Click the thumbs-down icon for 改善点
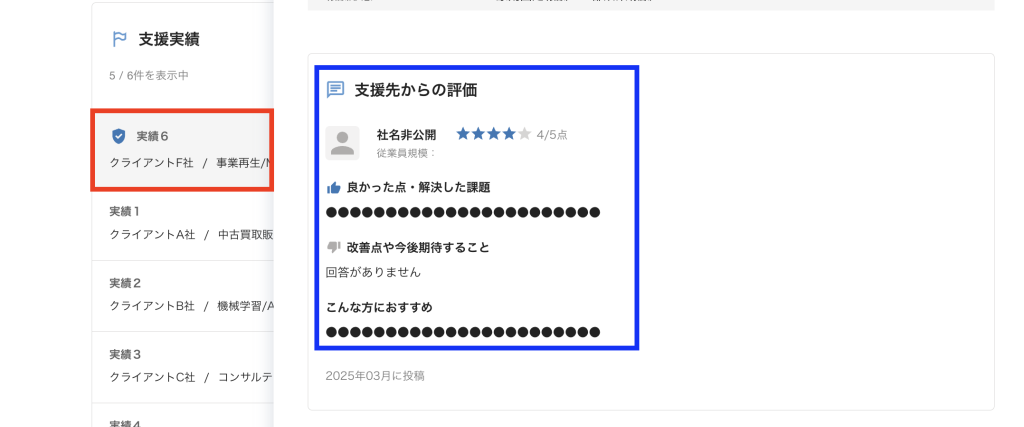 coord(334,247)
